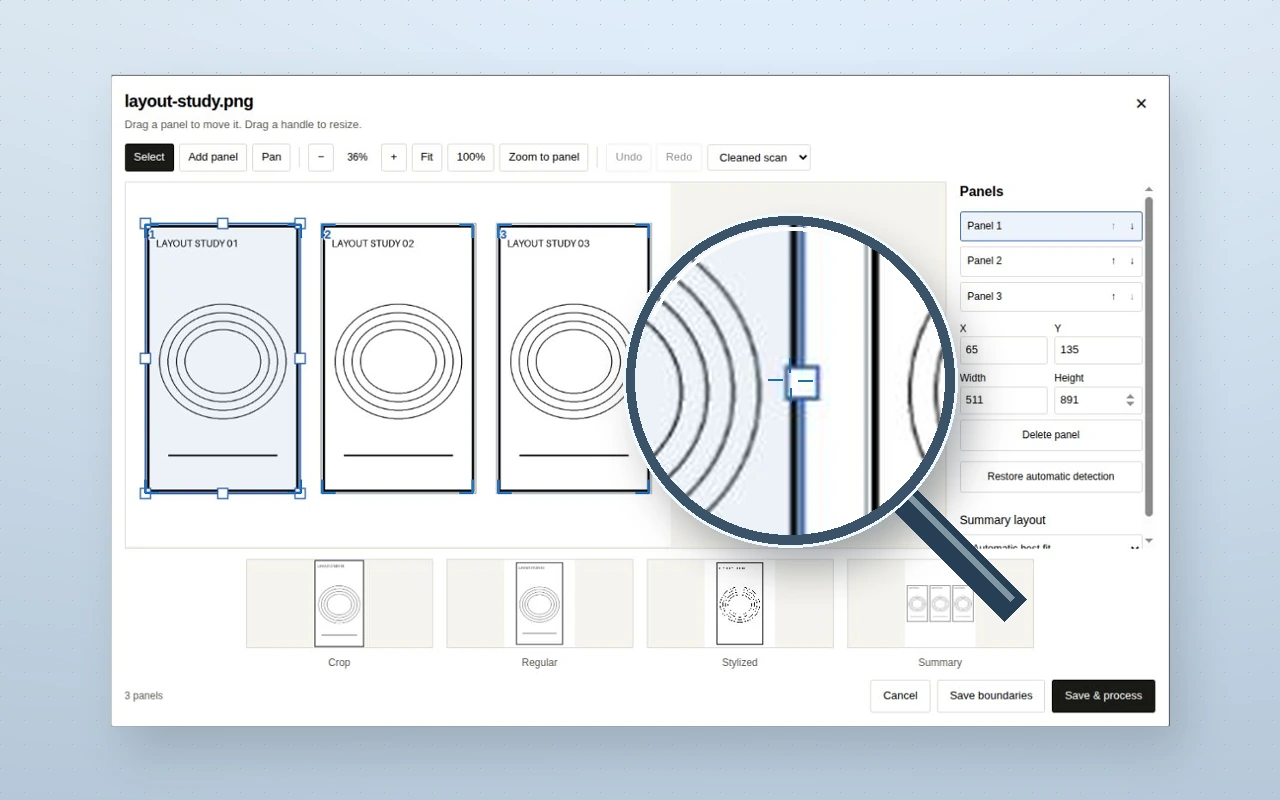
Task: Focus the Y coordinate field
Action: tap(1098, 350)
